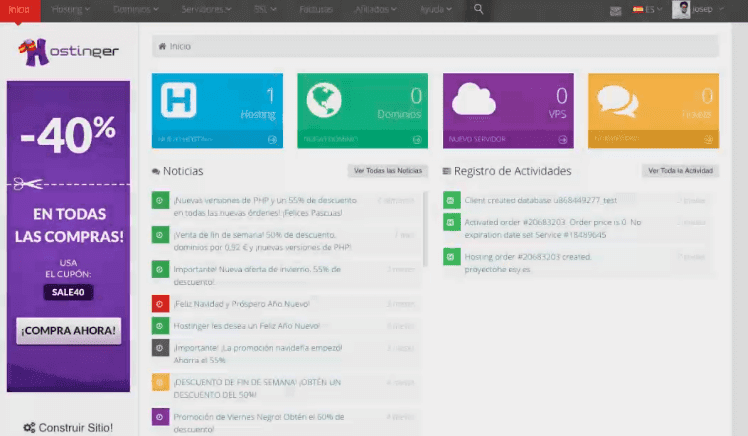This screenshot has height=436, width=748.
Task: Click the icon beside Hosting order #20683203 created
Action: 451,257
